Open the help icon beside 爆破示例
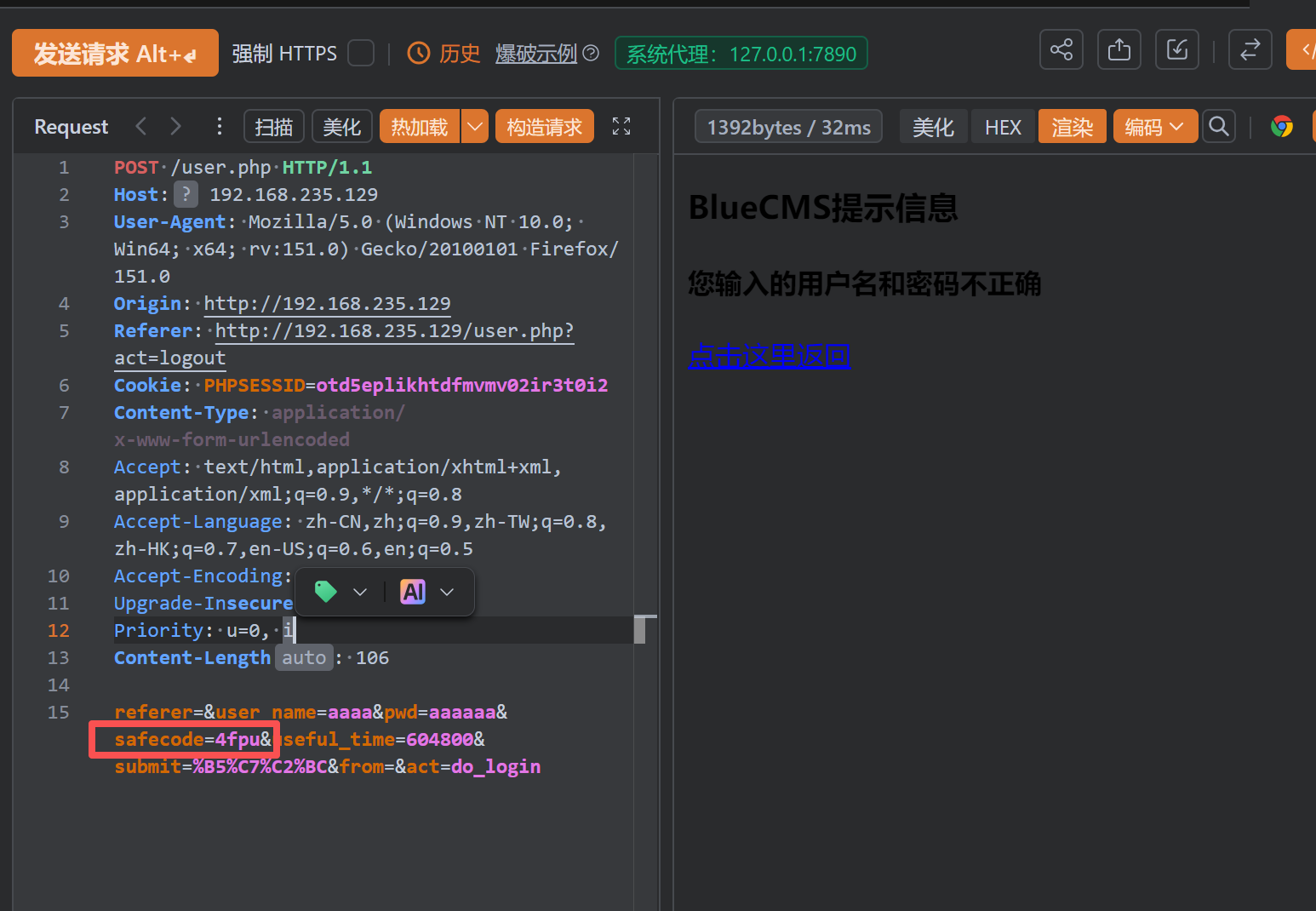Screen dimensions: 1316x911 [x=591, y=54]
